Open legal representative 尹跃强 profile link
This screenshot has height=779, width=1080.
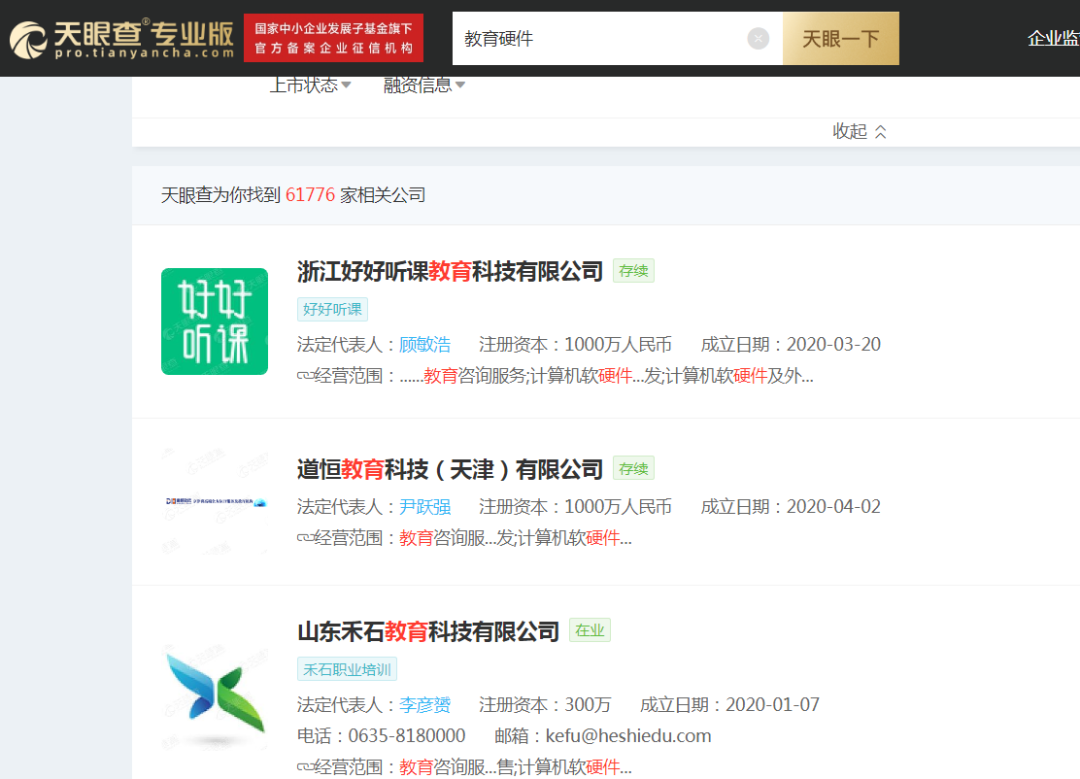pyautogui.click(x=425, y=507)
